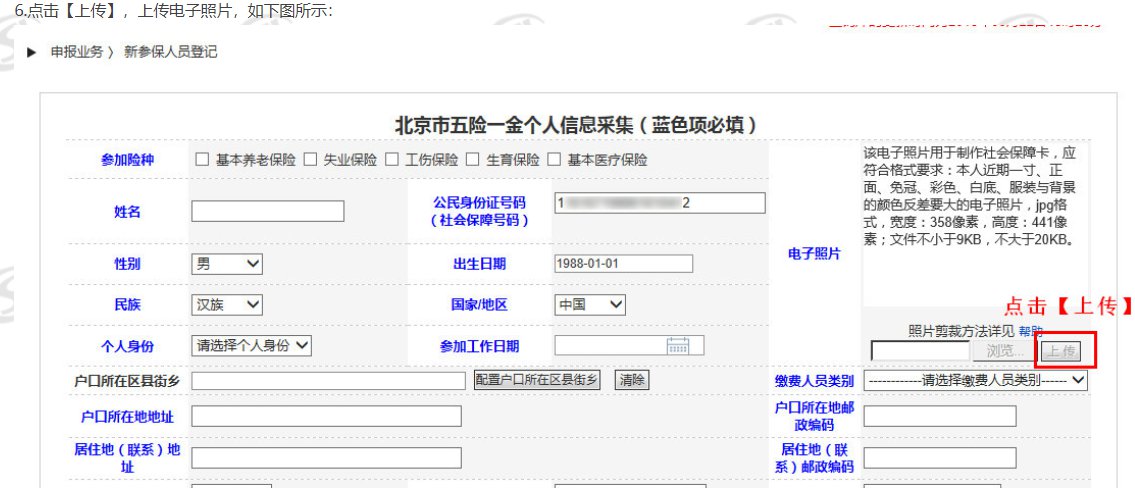Click the 电子照片 label
Screen dimensions: 1135x489
coord(814,255)
